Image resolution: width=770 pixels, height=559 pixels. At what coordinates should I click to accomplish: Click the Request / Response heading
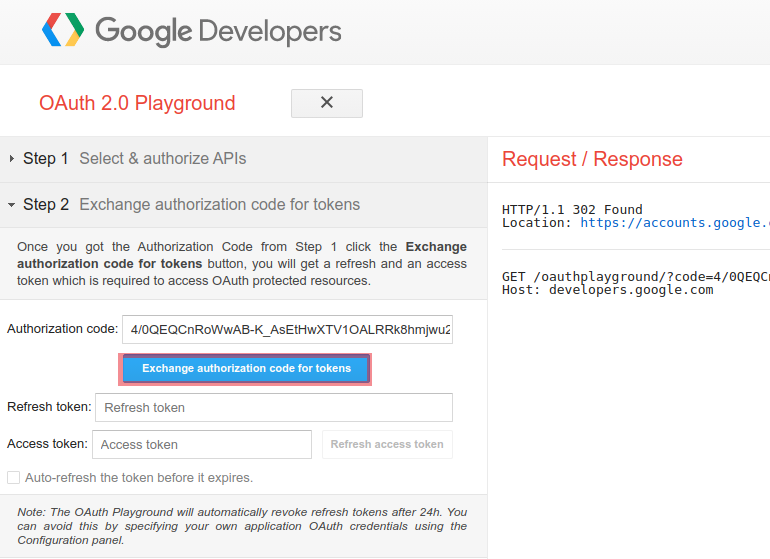[592, 159]
